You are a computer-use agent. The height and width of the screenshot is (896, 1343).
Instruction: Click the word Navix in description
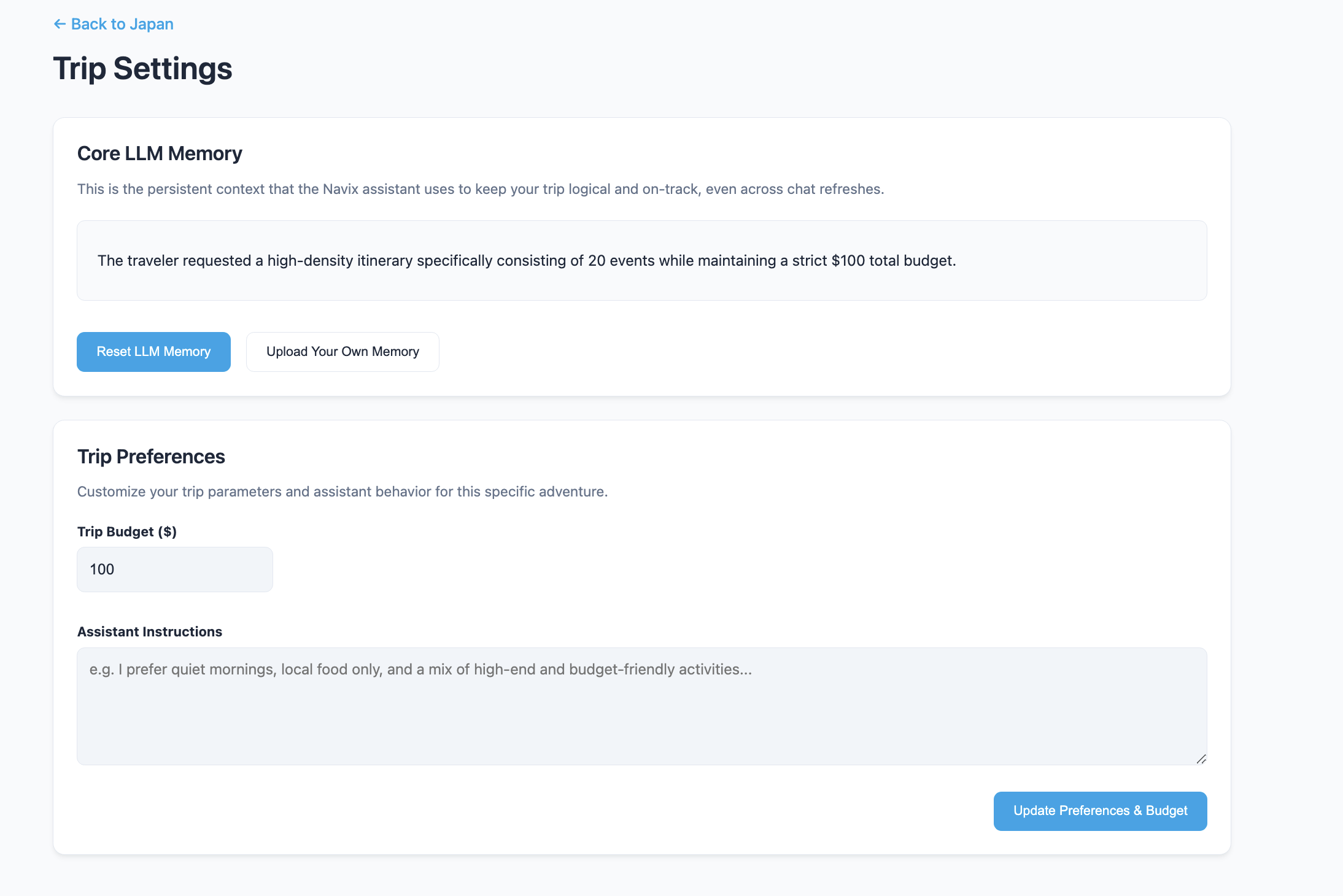click(x=340, y=189)
